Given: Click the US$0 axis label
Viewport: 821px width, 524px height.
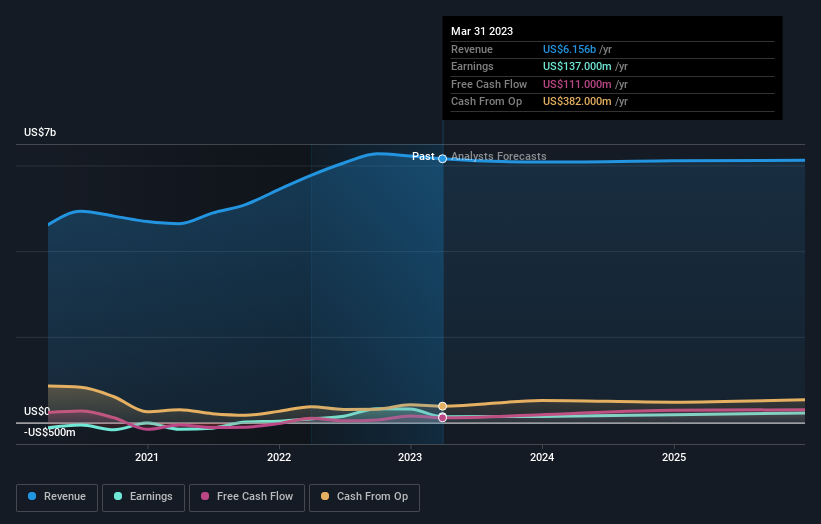Looking at the screenshot, I should pos(37,411).
